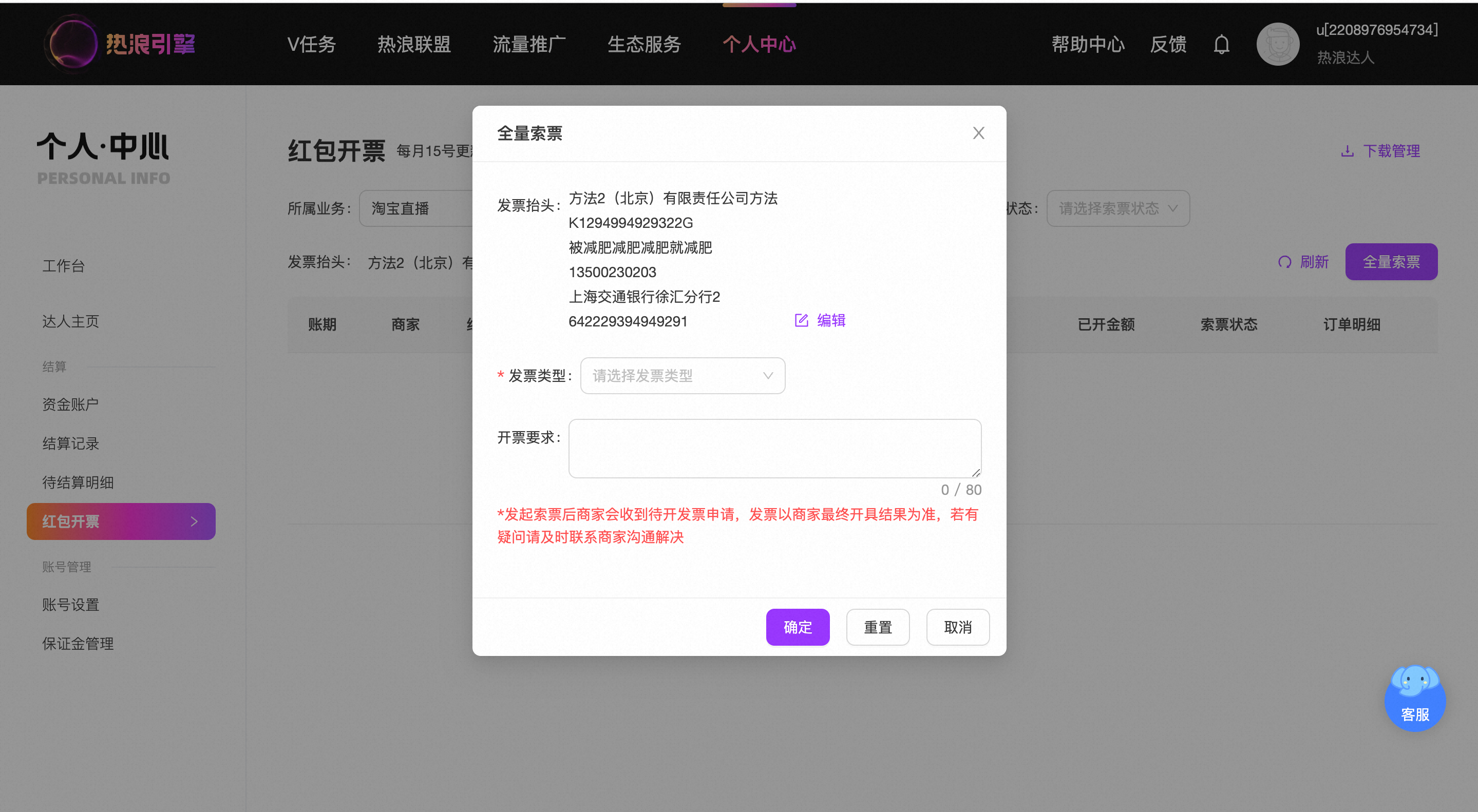The height and width of the screenshot is (812, 1478).
Task: Click the 刷新 link text
Action: pos(1314,262)
